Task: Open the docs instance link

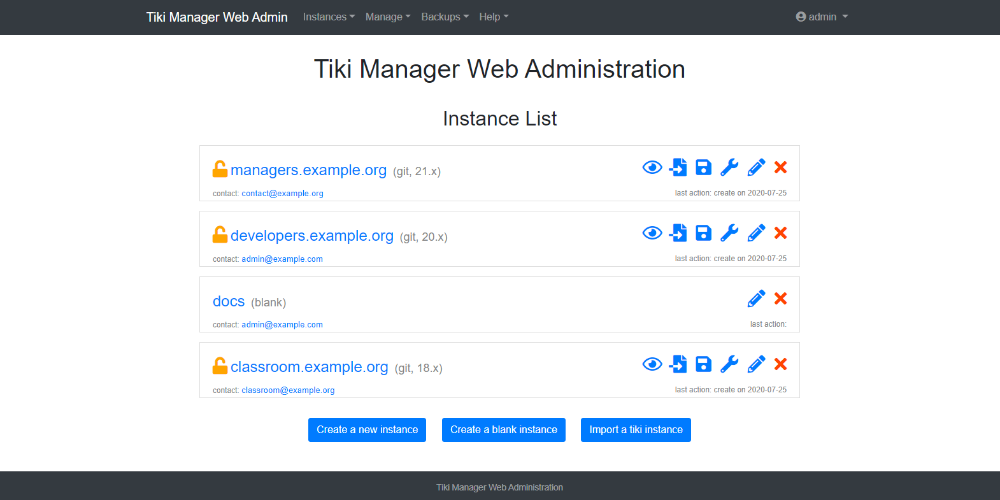Action: click(x=228, y=301)
